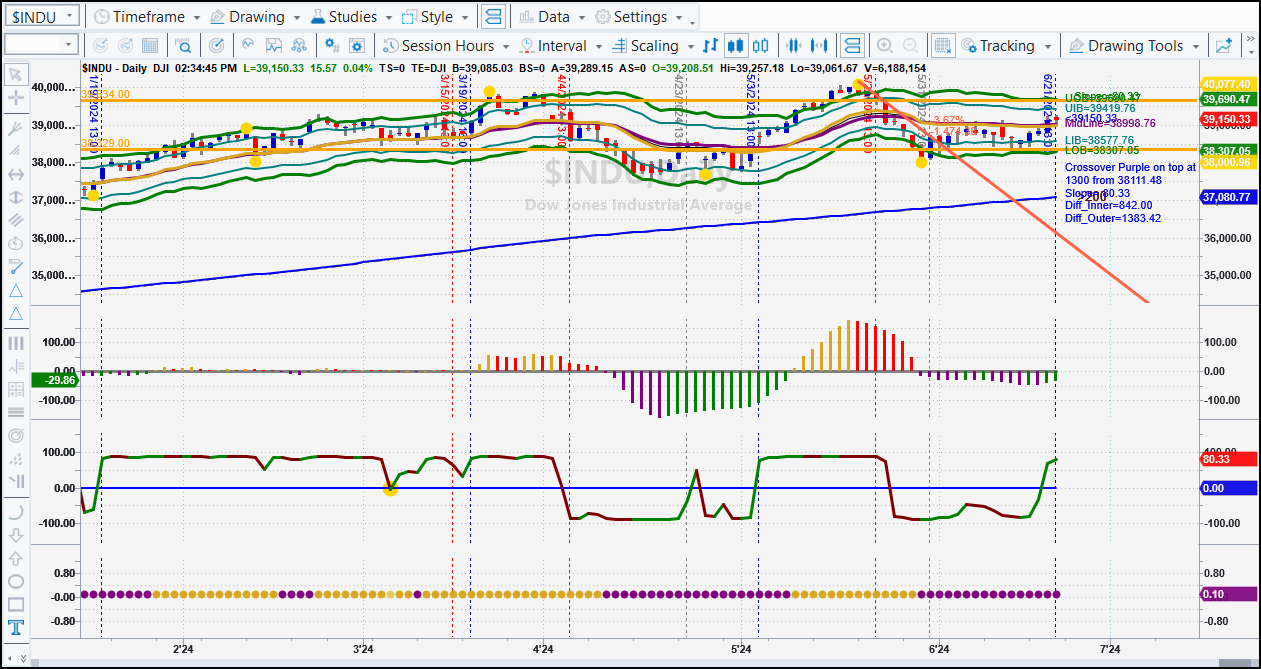
Task: Expand the Tracking dropdown arrow
Action: [x=1047, y=46]
